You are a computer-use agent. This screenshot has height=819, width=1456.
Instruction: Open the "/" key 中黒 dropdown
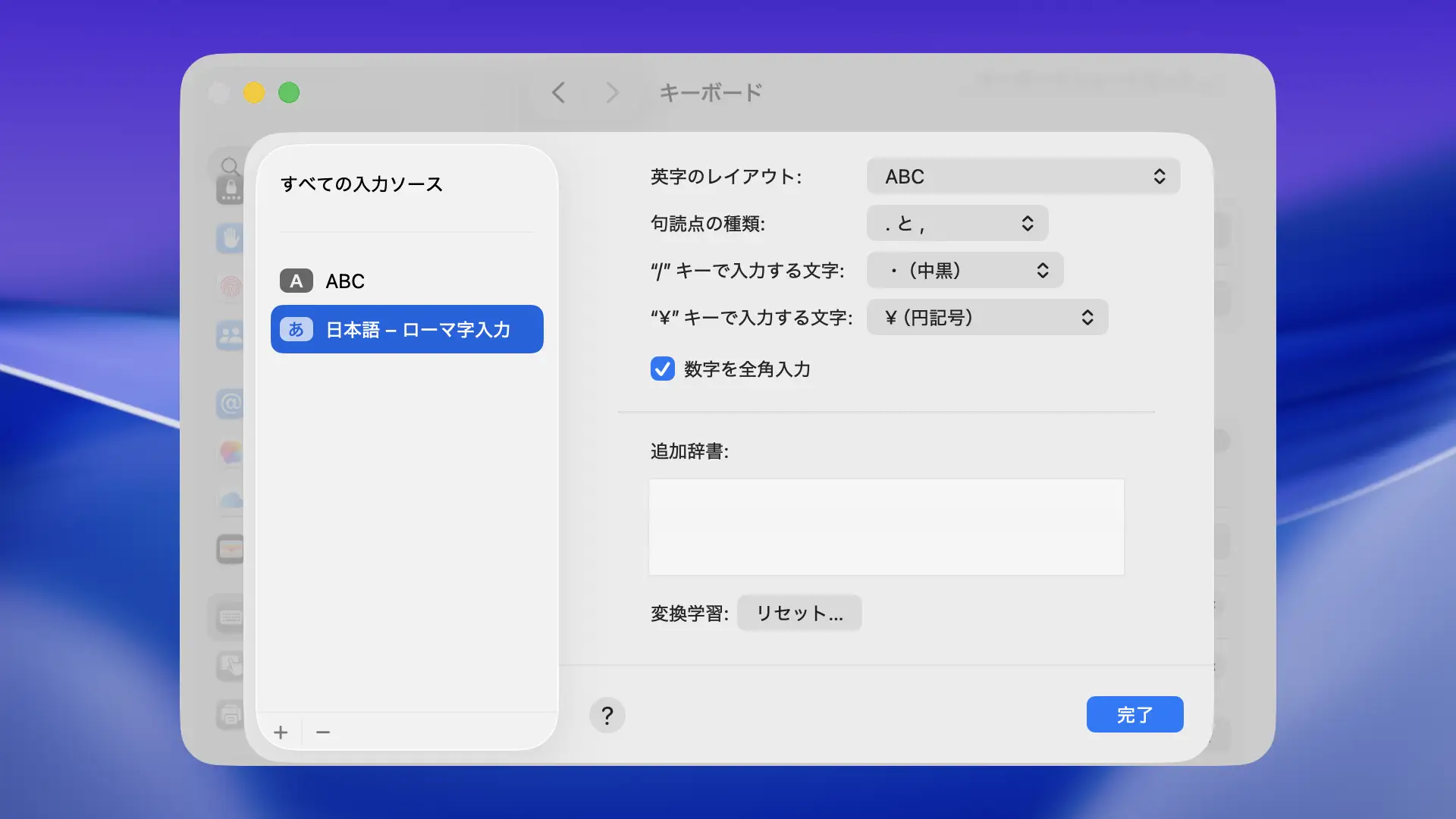tap(965, 271)
